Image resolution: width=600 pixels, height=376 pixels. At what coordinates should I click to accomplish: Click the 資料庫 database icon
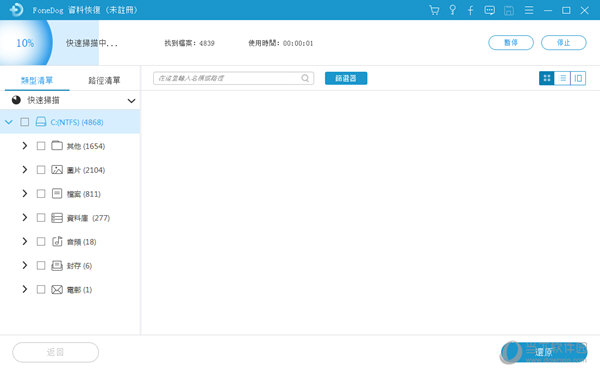pos(57,218)
